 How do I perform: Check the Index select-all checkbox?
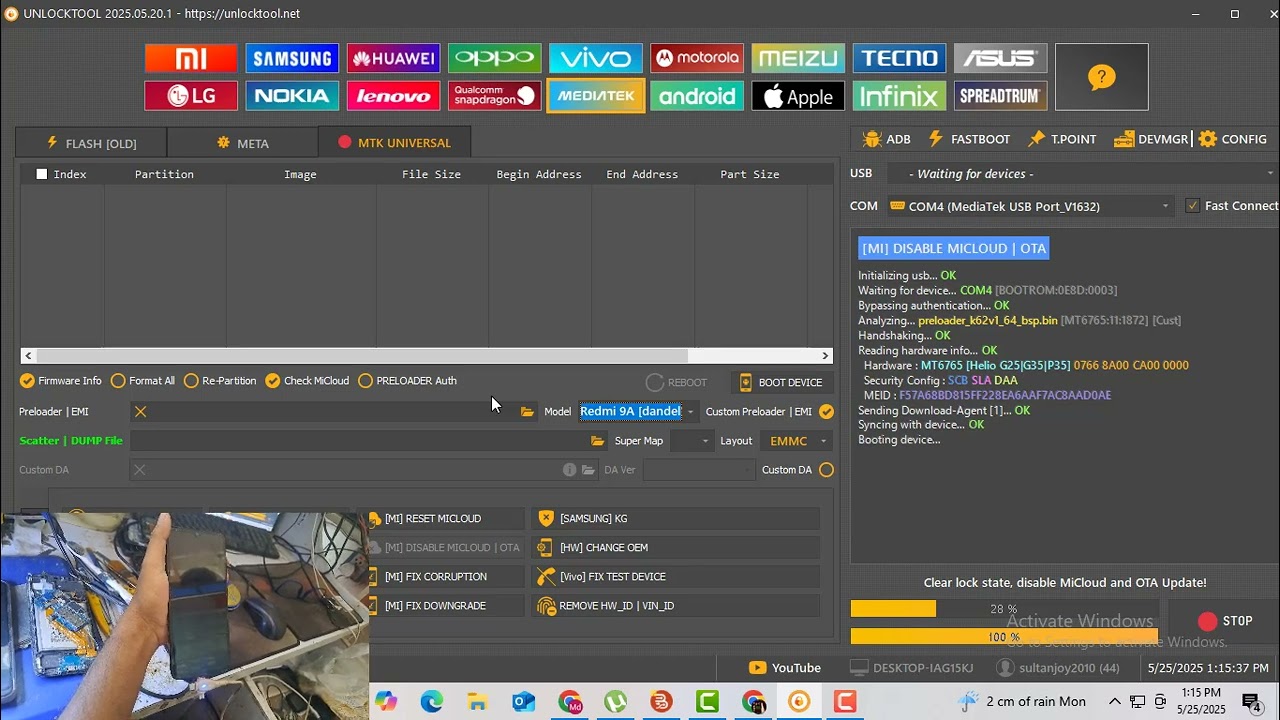point(41,174)
